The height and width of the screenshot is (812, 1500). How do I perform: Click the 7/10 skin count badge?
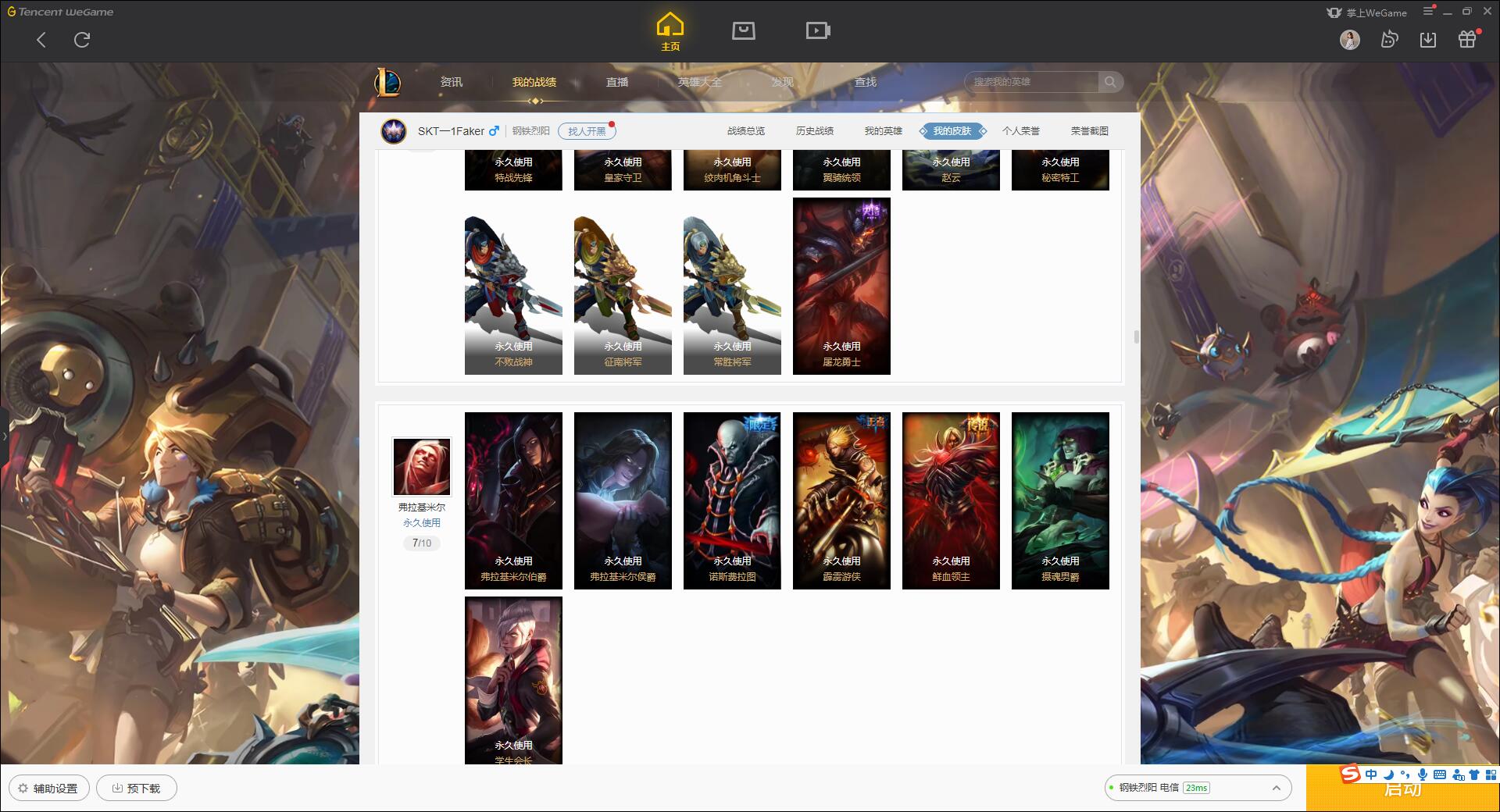pyautogui.click(x=422, y=543)
